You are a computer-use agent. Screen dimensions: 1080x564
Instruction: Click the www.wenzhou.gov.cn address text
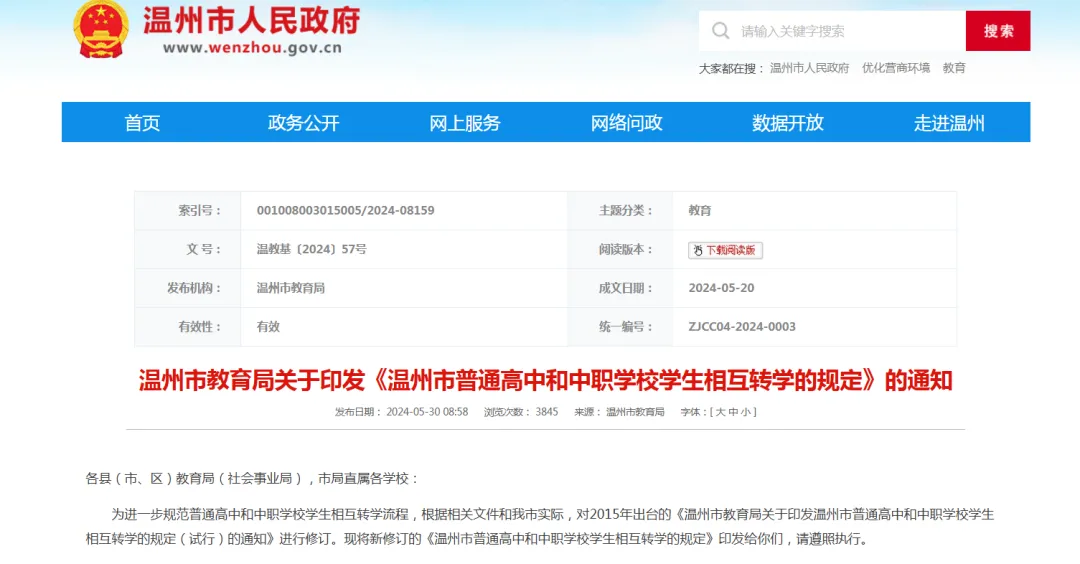pos(252,48)
